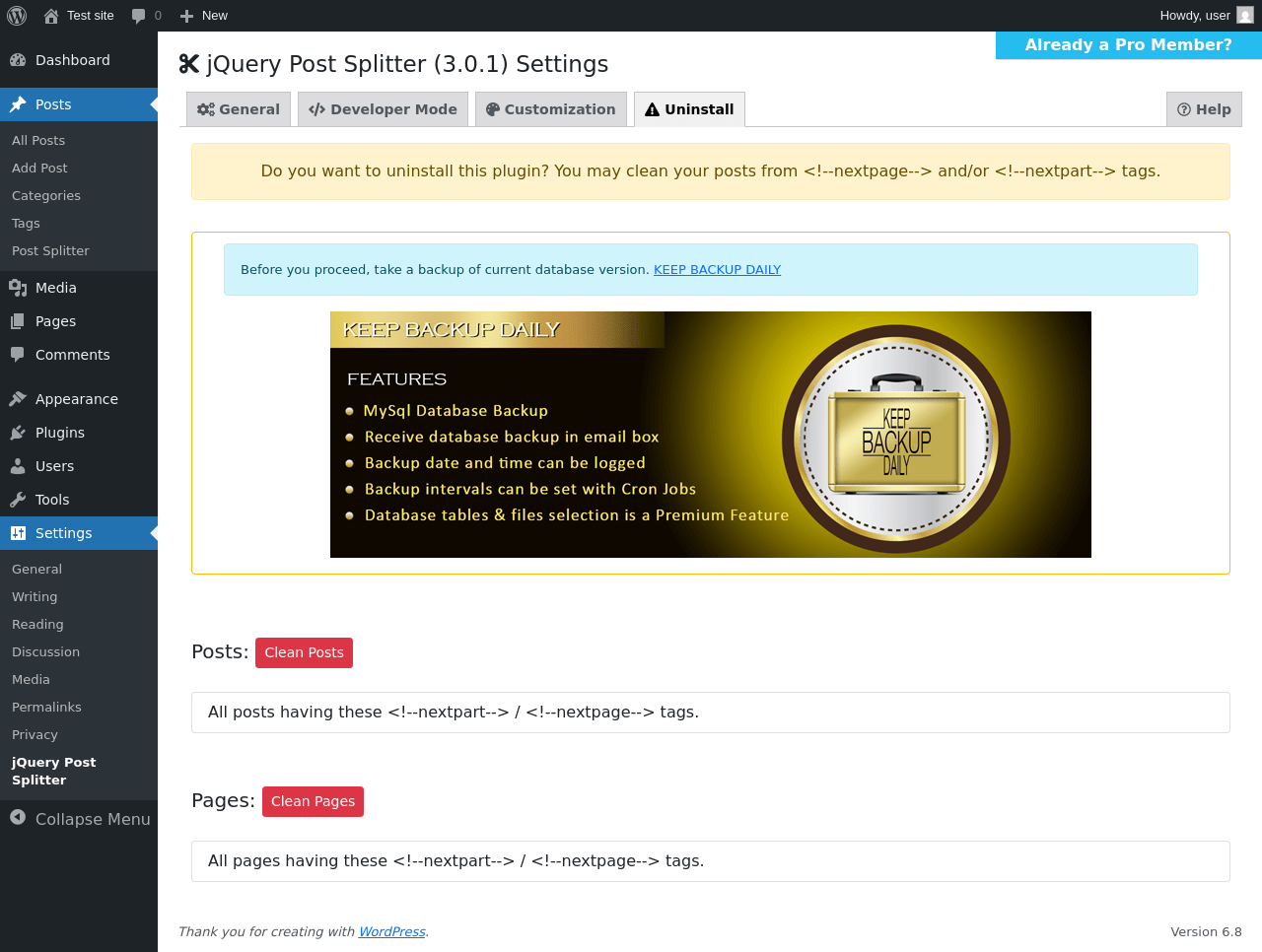The width and height of the screenshot is (1262, 952).
Task: Open the user avatar in the top bar
Action: [1245, 16]
